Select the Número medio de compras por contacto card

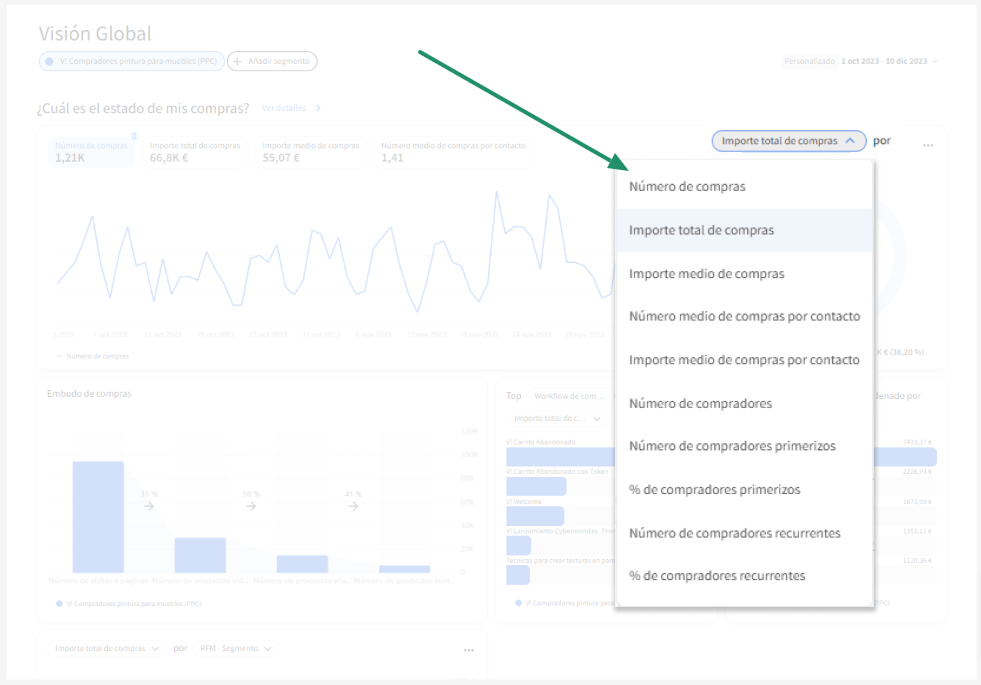pyautogui.click(x=453, y=152)
